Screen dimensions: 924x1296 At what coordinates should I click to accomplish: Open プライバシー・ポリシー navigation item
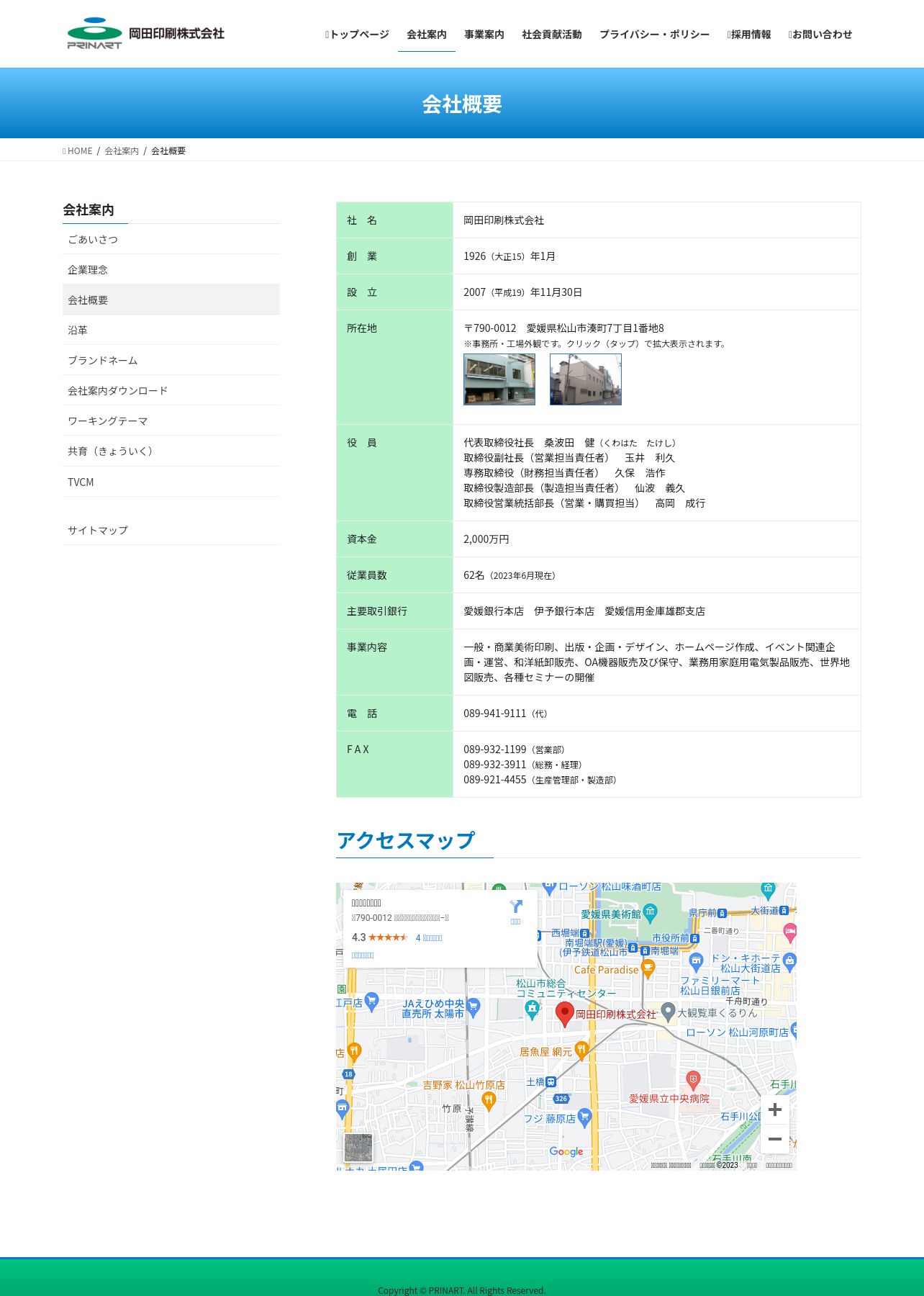(x=654, y=34)
